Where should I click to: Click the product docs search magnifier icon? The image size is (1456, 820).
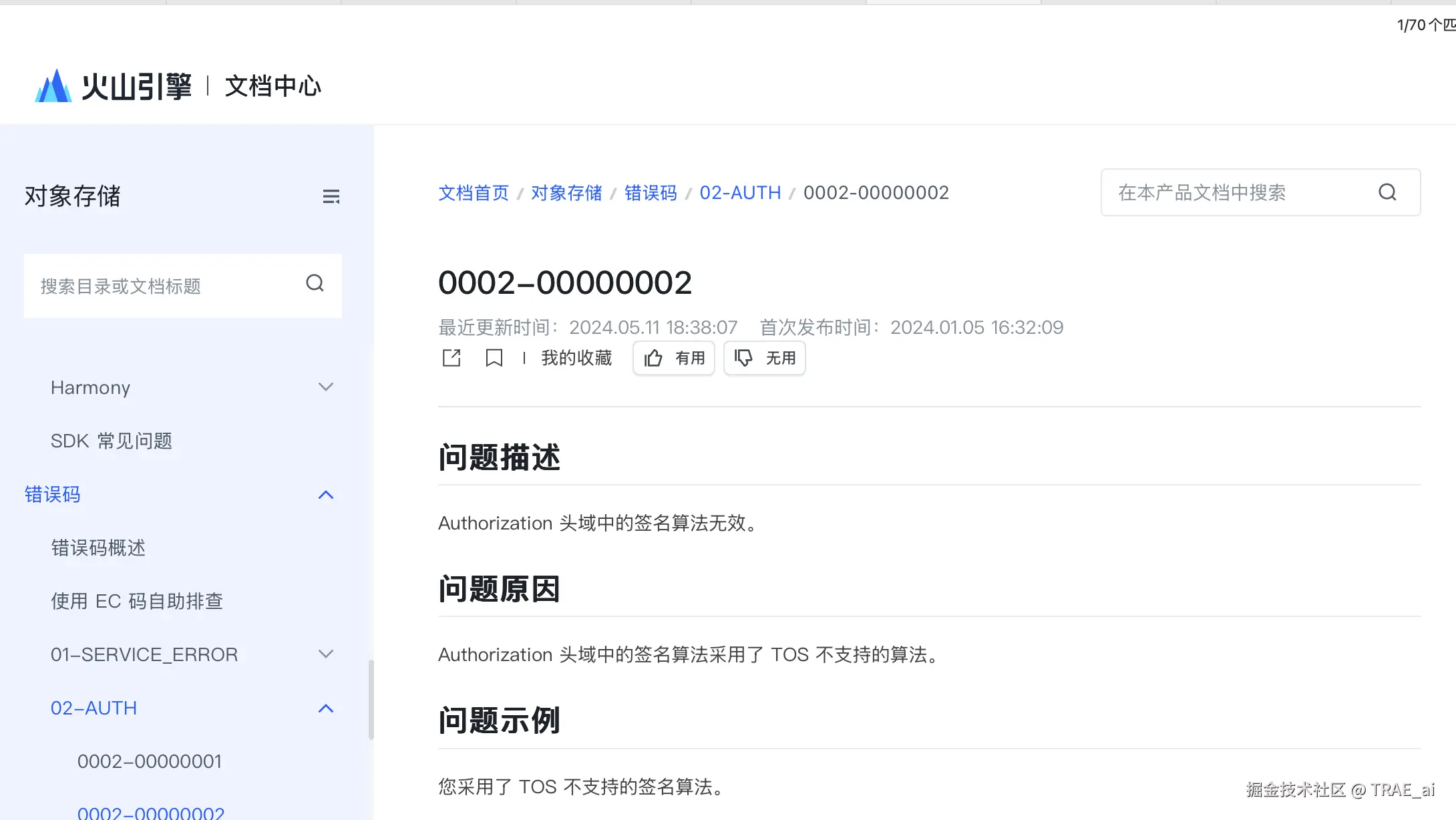[x=1387, y=192]
